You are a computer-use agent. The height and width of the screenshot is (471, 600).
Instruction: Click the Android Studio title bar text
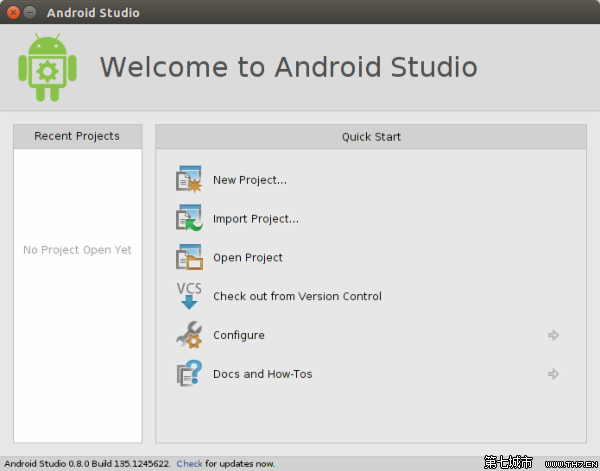(x=93, y=13)
